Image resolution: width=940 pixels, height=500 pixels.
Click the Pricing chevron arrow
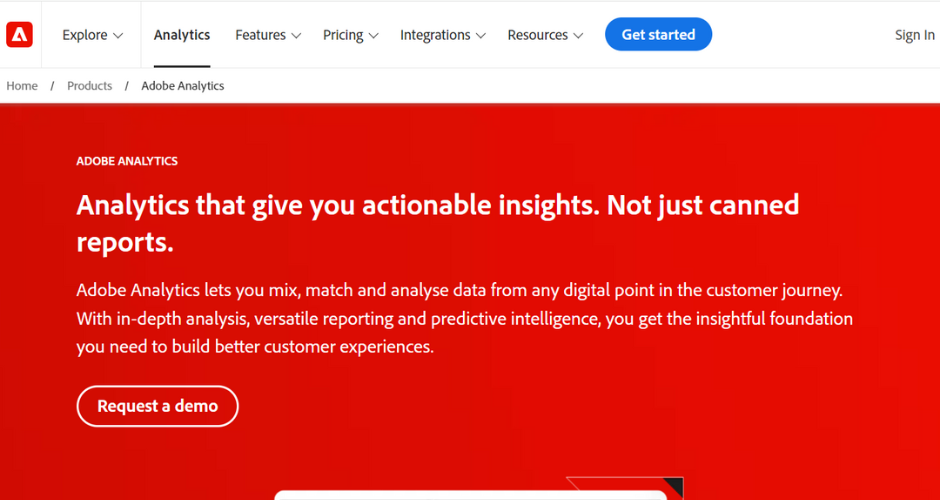pos(373,35)
